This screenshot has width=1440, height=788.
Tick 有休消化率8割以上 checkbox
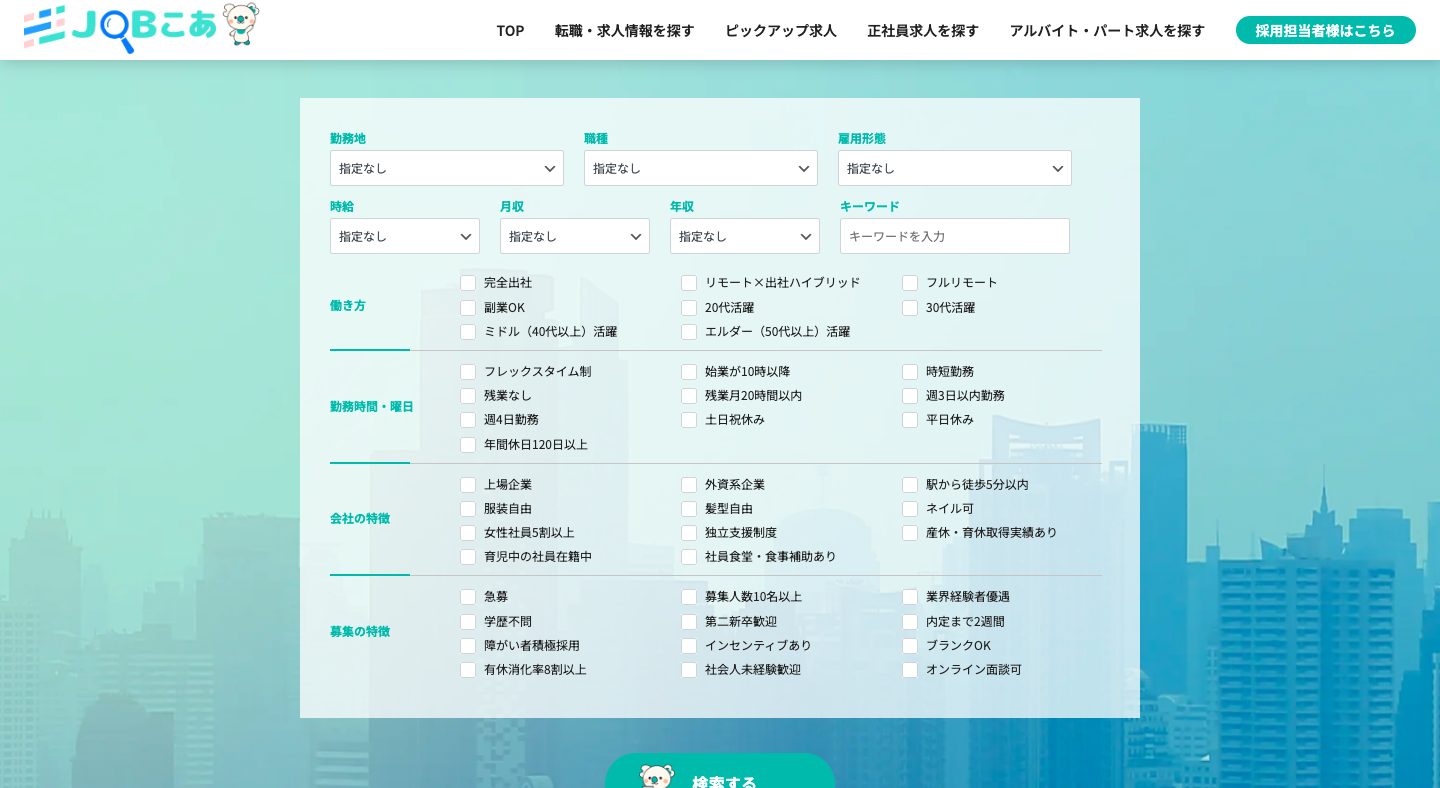click(468, 670)
